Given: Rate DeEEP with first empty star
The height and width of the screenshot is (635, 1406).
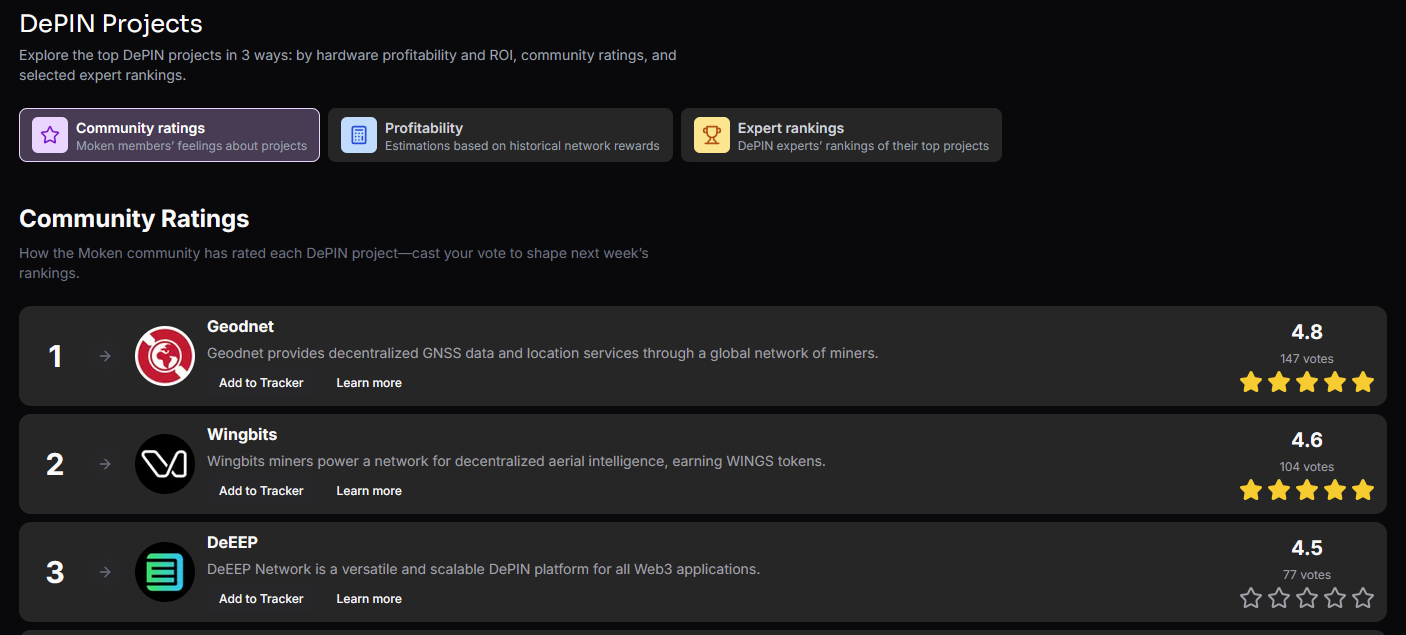Looking at the screenshot, I should pyautogui.click(x=1251, y=598).
